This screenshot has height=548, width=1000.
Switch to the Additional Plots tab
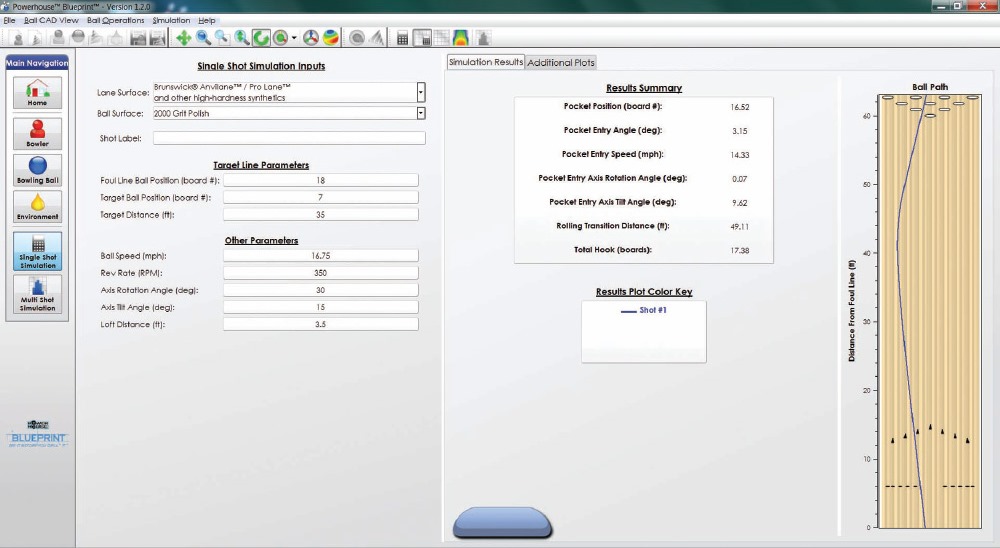561,63
